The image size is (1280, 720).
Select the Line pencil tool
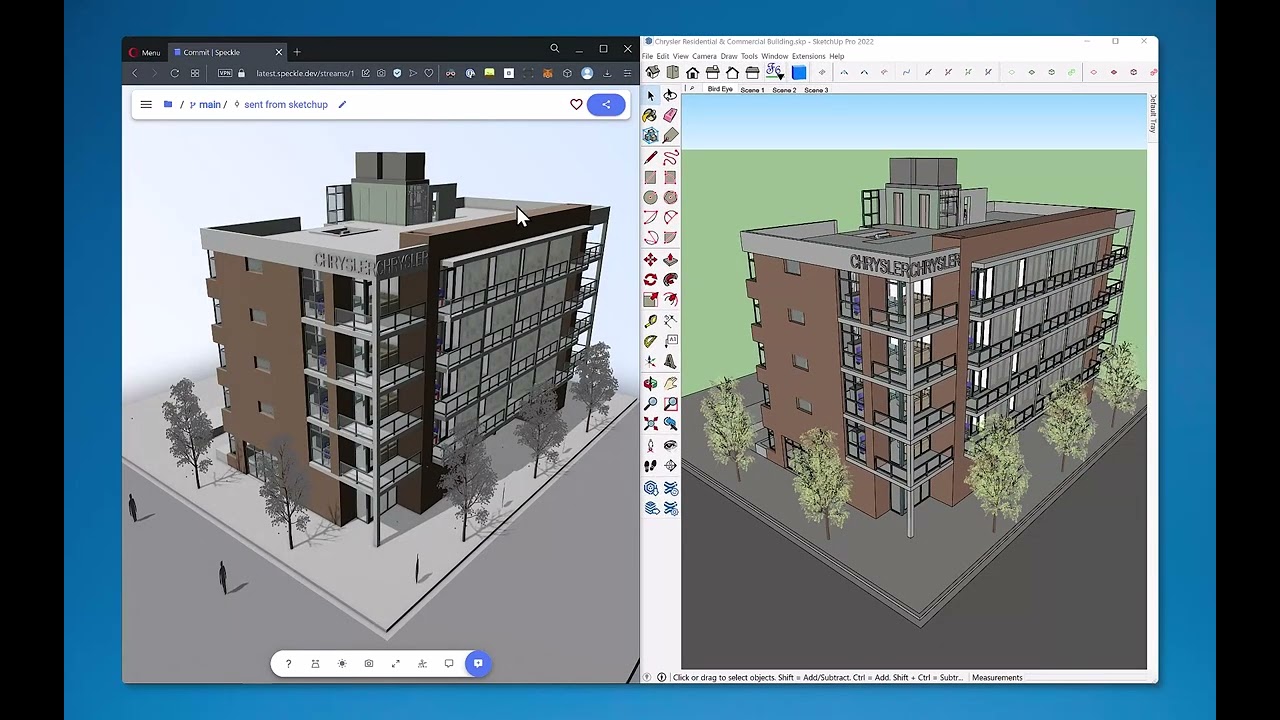coord(651,157)
